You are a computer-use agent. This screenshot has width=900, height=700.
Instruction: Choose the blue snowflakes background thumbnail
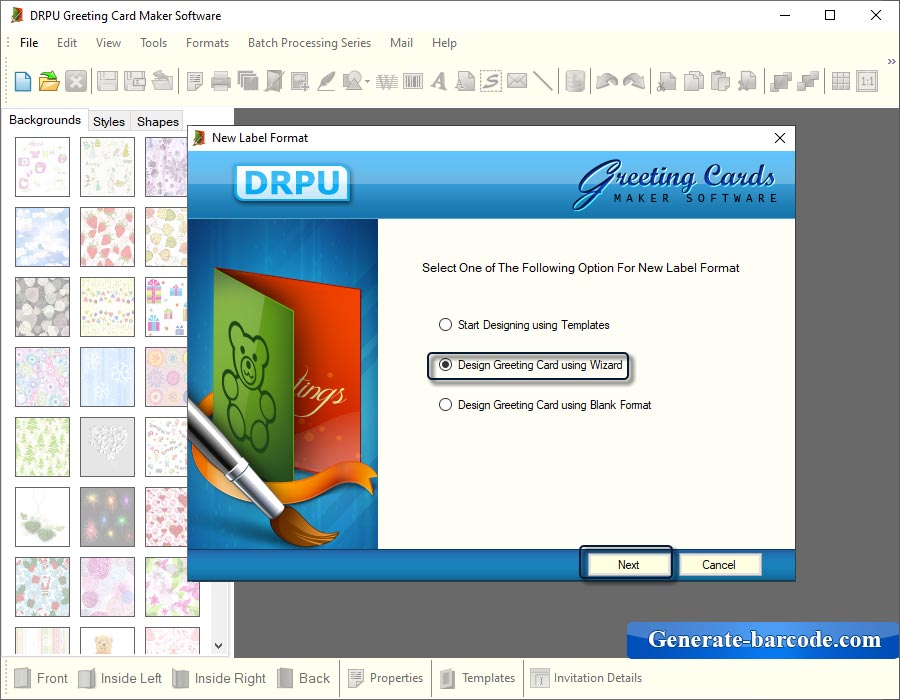(x=107, y=377)
